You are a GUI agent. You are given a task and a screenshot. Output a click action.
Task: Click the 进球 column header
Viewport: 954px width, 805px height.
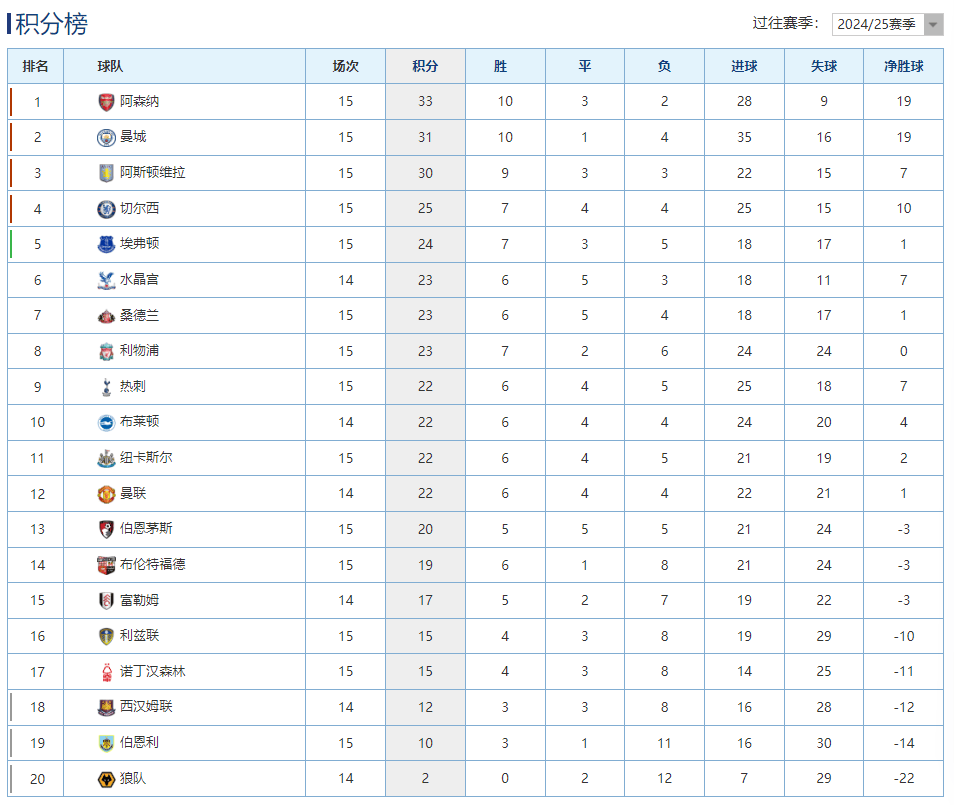[x=744, y=66]
